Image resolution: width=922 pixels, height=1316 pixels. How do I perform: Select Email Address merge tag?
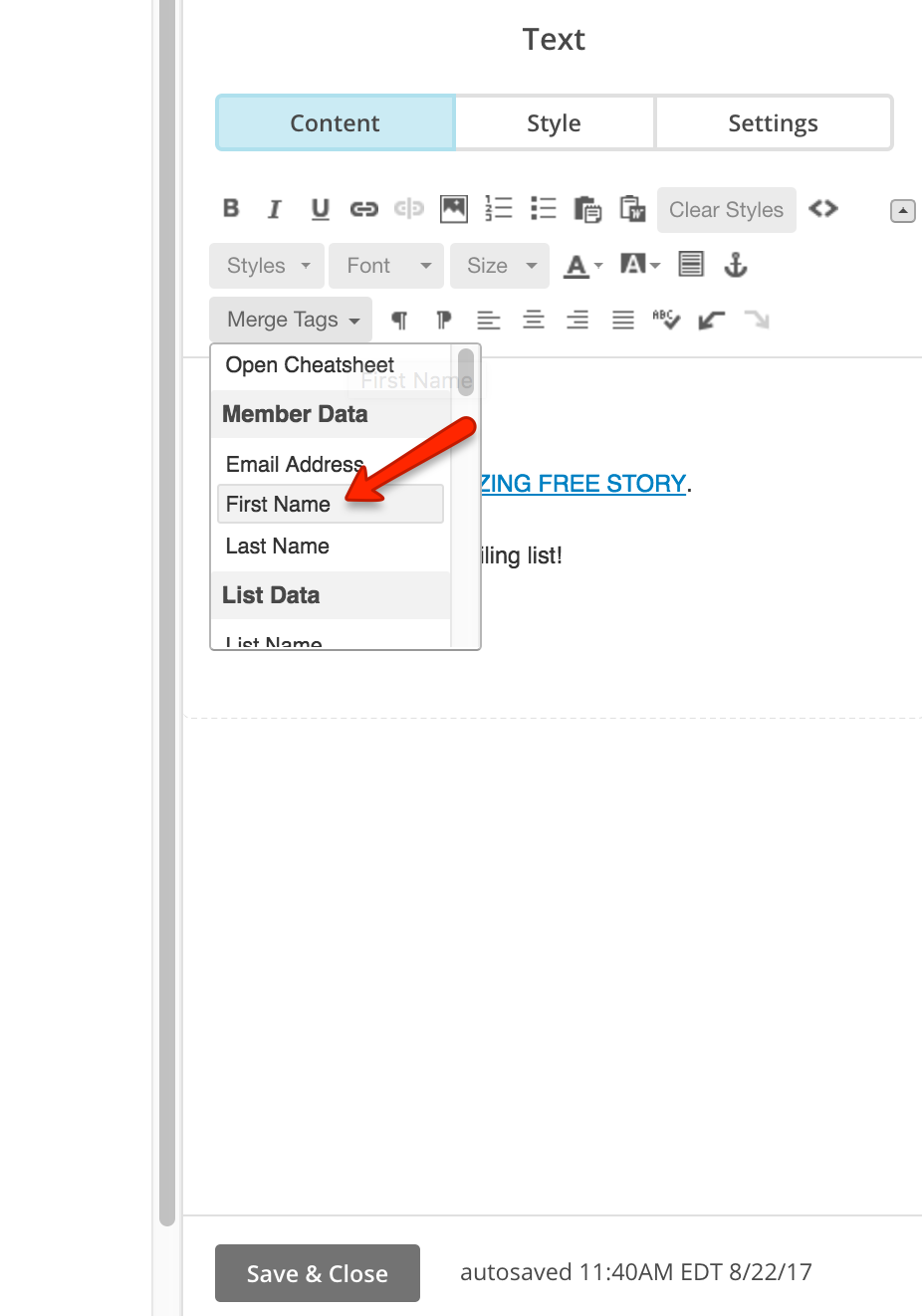(x=295, y=465)
